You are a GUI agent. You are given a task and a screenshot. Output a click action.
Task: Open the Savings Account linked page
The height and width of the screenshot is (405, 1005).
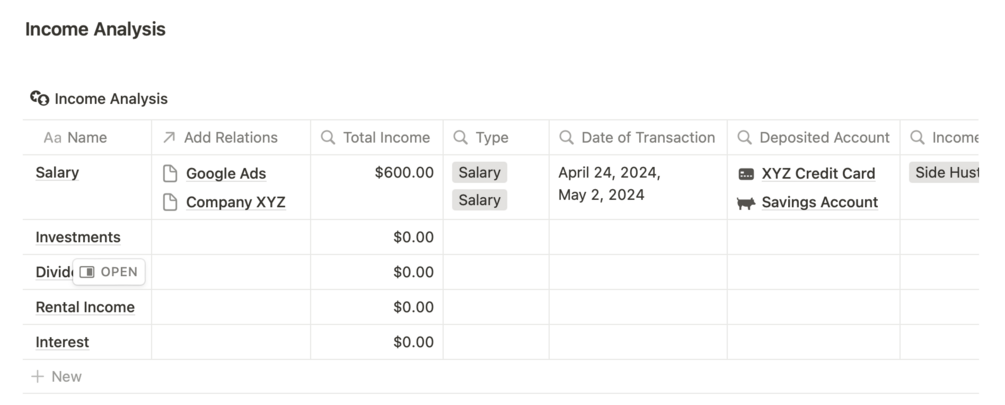point(819,202)
